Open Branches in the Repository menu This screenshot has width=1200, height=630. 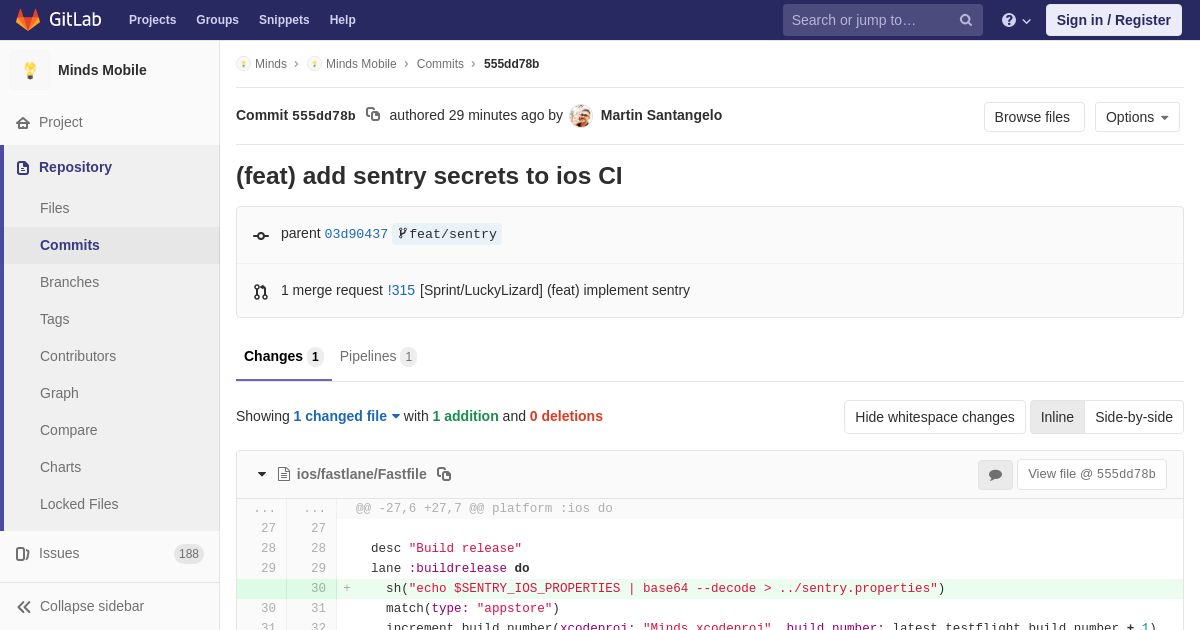[69, 282]
